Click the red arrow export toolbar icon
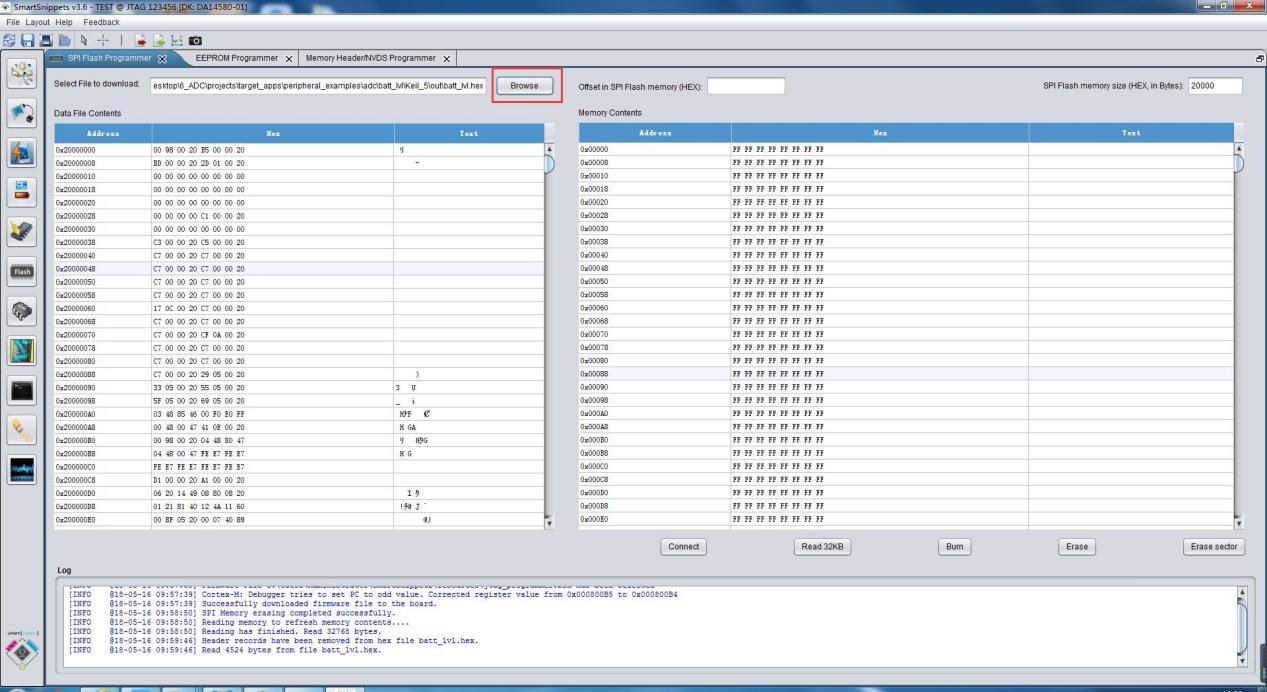 141,41
